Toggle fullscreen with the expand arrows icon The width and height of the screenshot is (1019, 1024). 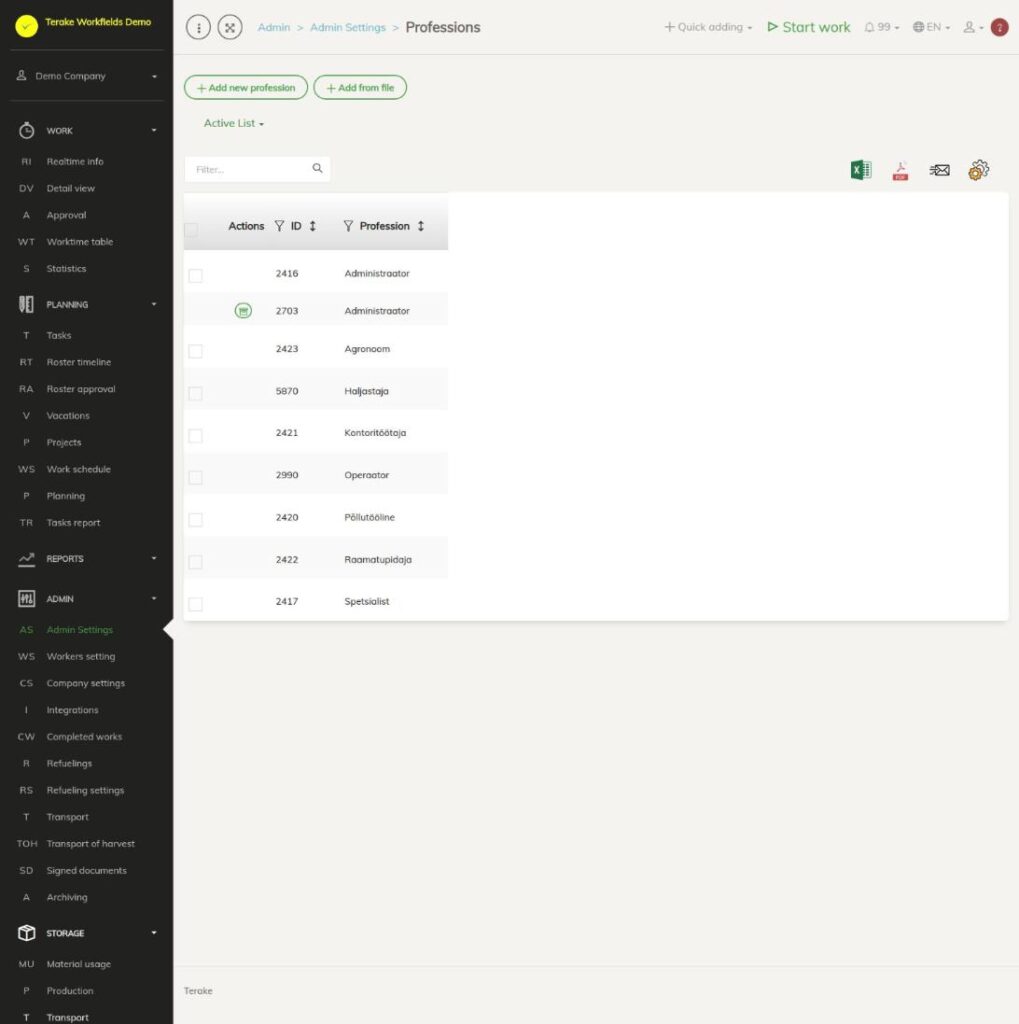[x=230, y=27]
